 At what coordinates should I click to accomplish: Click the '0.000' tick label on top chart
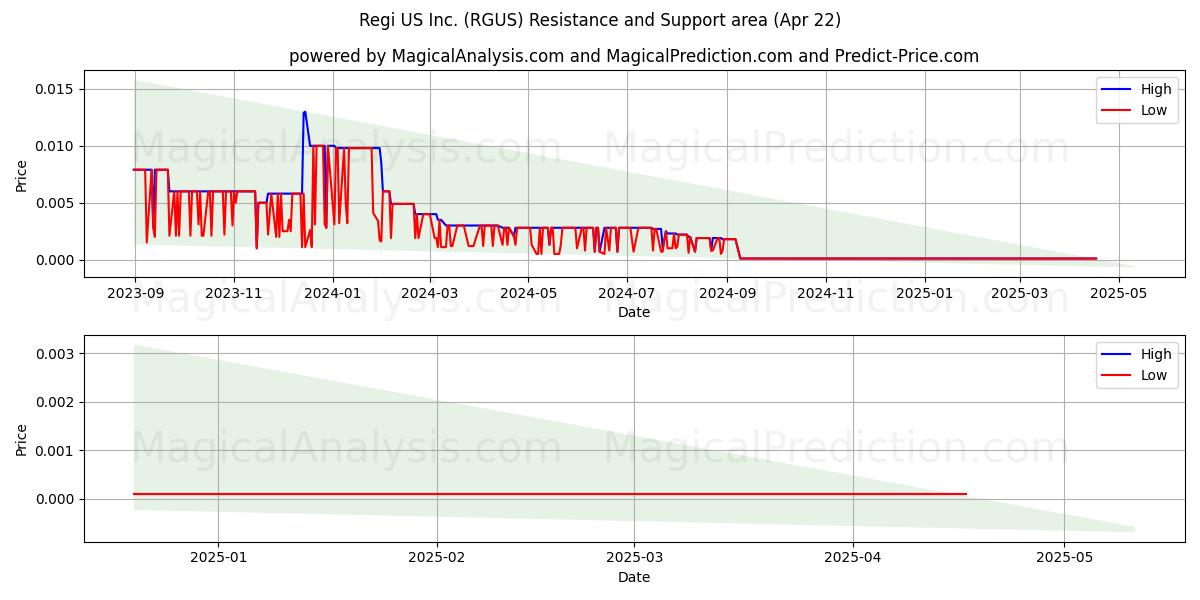[x=56, y=260]
